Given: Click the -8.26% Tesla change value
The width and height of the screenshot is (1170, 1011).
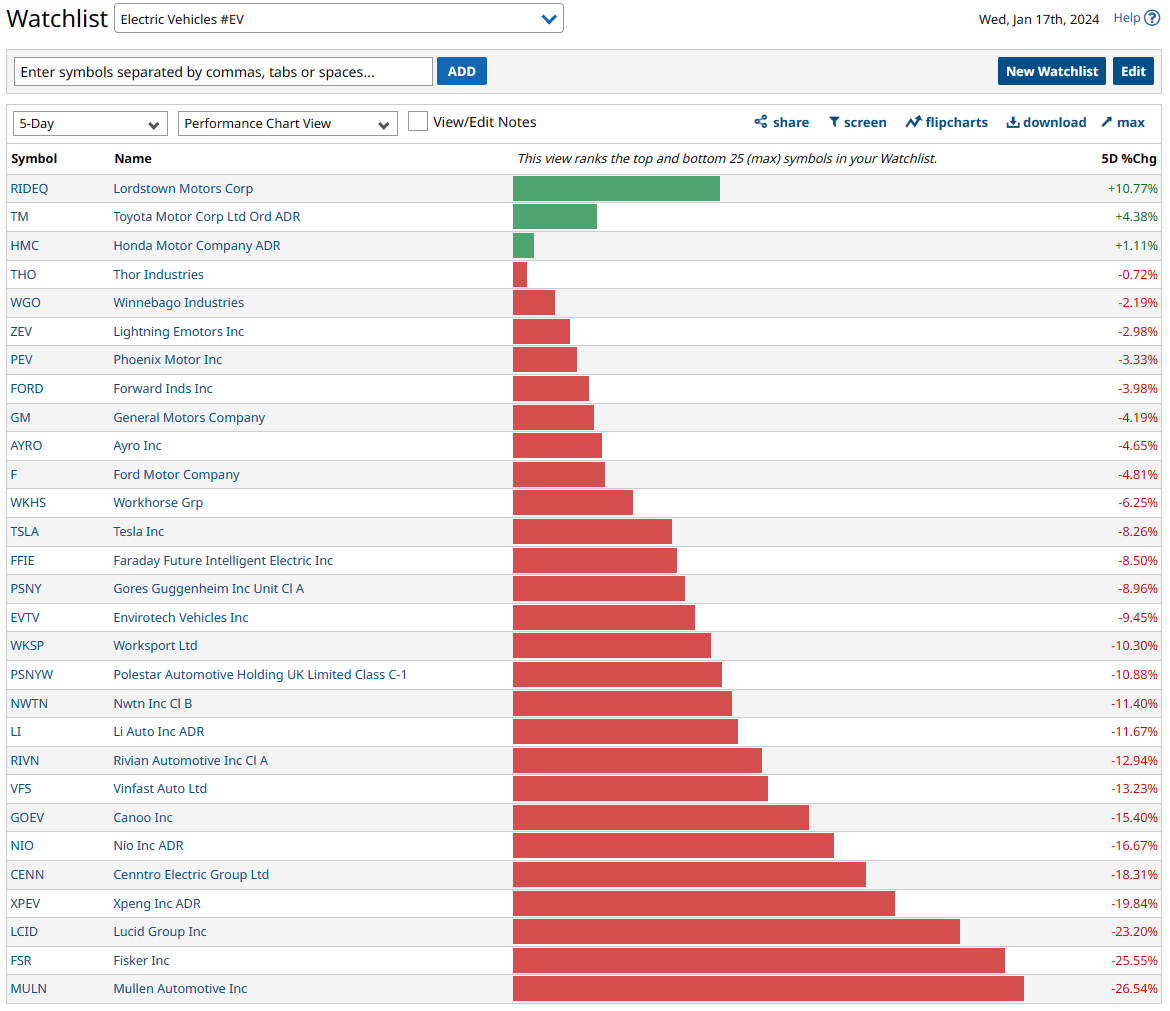Looking at the screenshot, I should click(1137, 532).
